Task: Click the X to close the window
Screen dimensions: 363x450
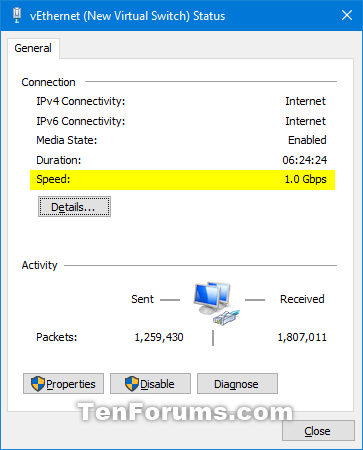Action: (x=347, y=15)
